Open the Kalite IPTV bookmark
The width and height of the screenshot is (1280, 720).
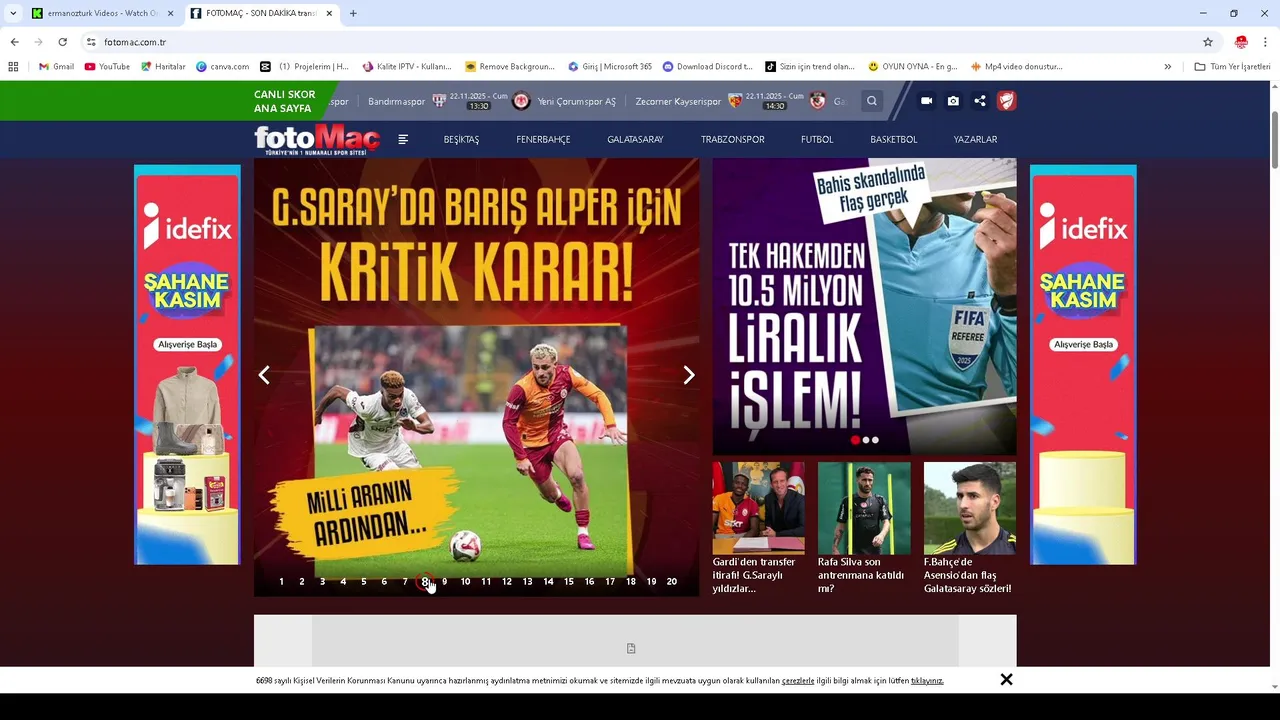[407, 67]
